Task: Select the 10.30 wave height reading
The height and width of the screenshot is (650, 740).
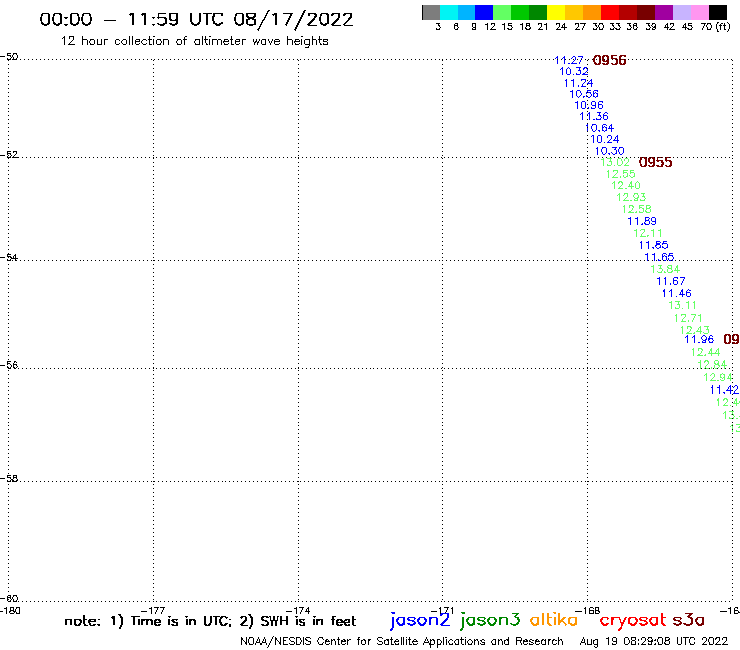Action: coord(609,151)
